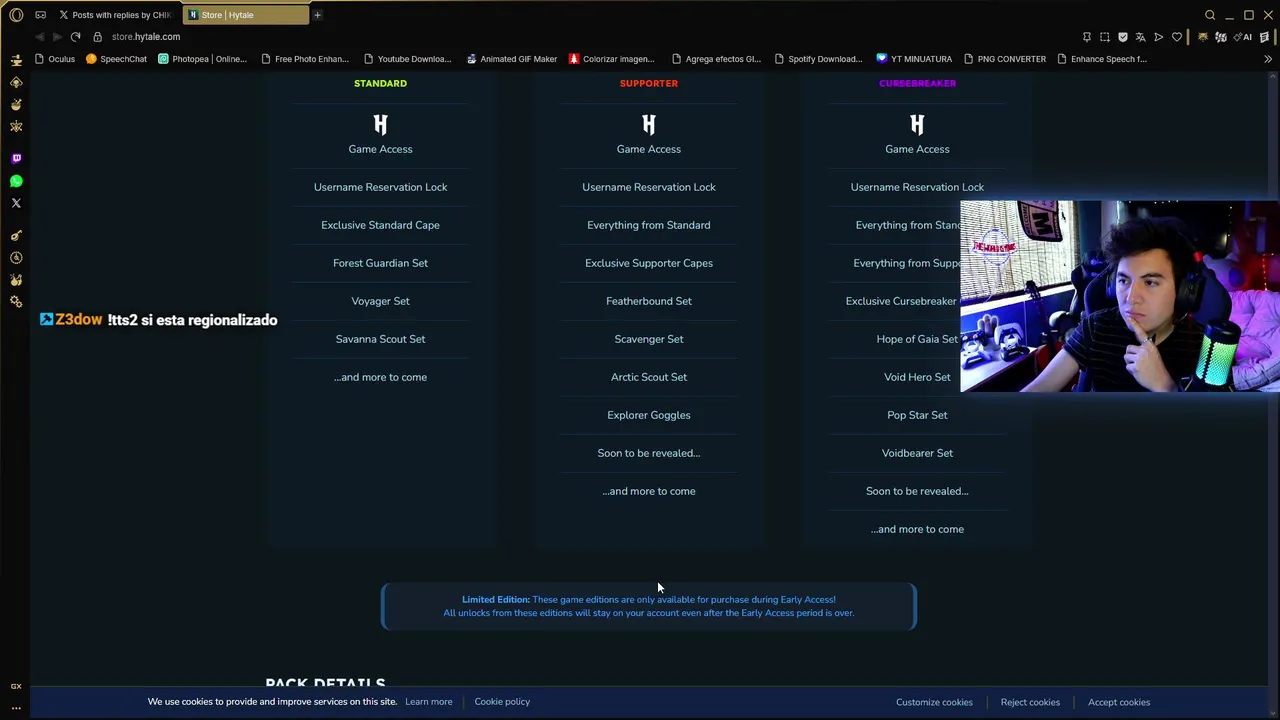This screenshot has width=1280, height=720.
Task: Click 'Voyager Set' in Standard column
Action: point(380,301)
